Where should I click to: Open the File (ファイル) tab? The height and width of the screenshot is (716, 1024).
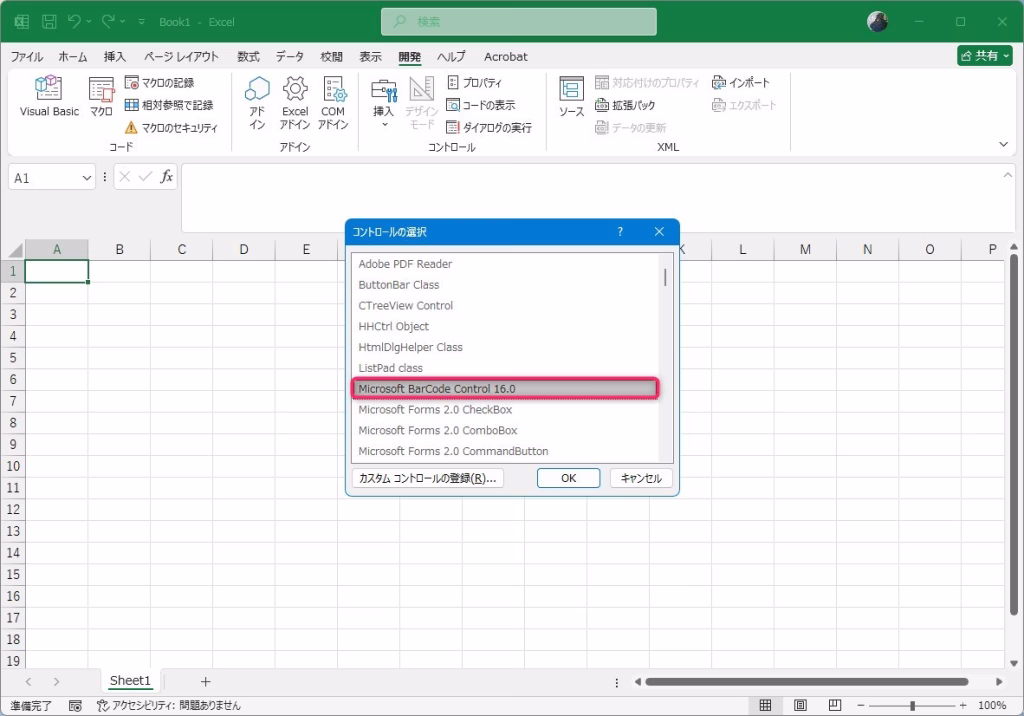tap(27, 57)
